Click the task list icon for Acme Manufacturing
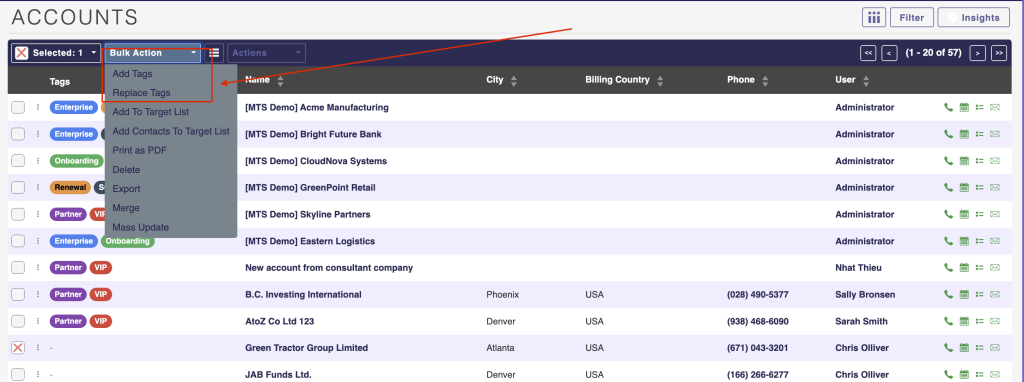Viewport: 1024px width, 382px height. (x=980, y=108)
